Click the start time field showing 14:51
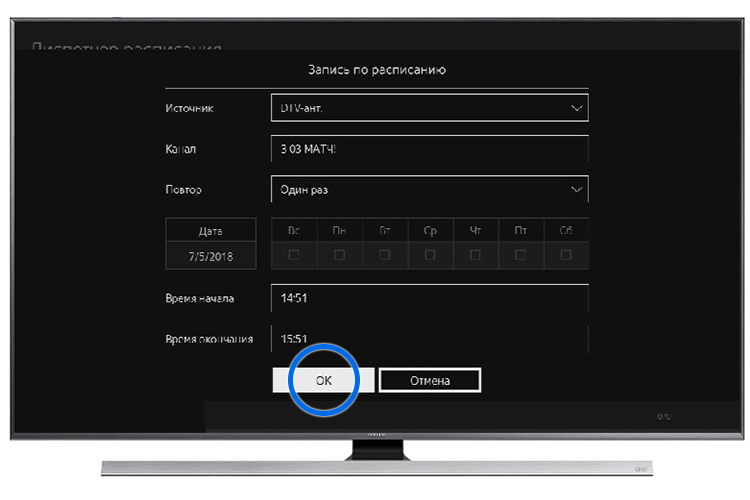 [428, 298]
